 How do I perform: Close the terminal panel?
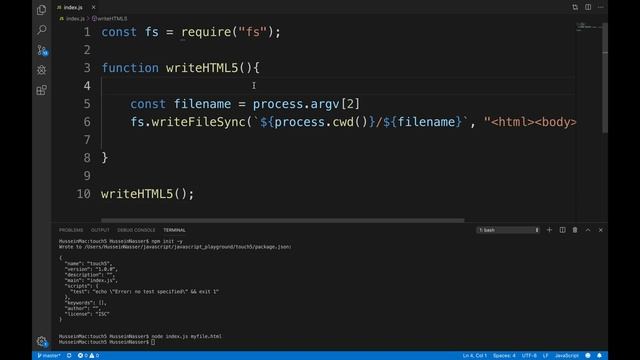point(600,230)
